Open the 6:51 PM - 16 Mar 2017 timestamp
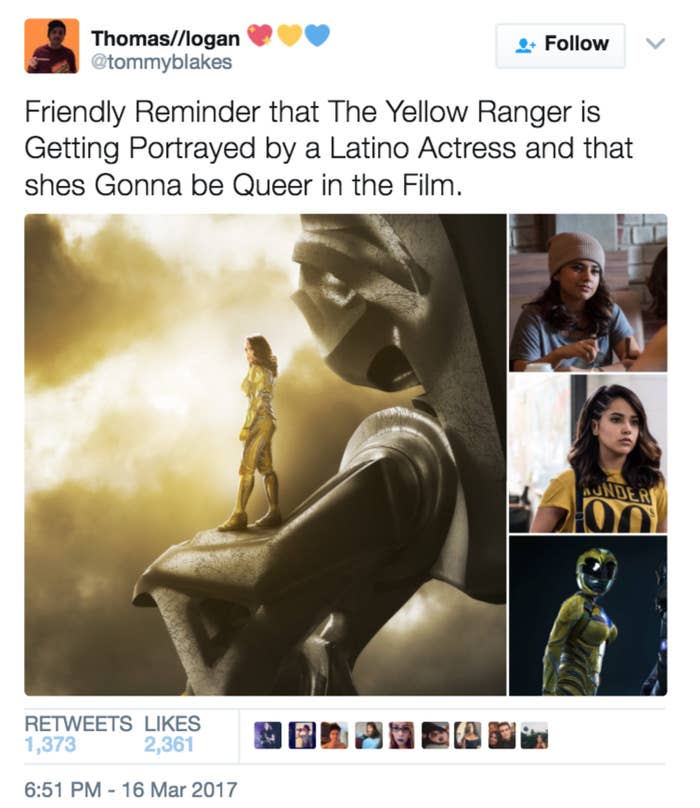700x808 pixels. (x=130, y=789)
